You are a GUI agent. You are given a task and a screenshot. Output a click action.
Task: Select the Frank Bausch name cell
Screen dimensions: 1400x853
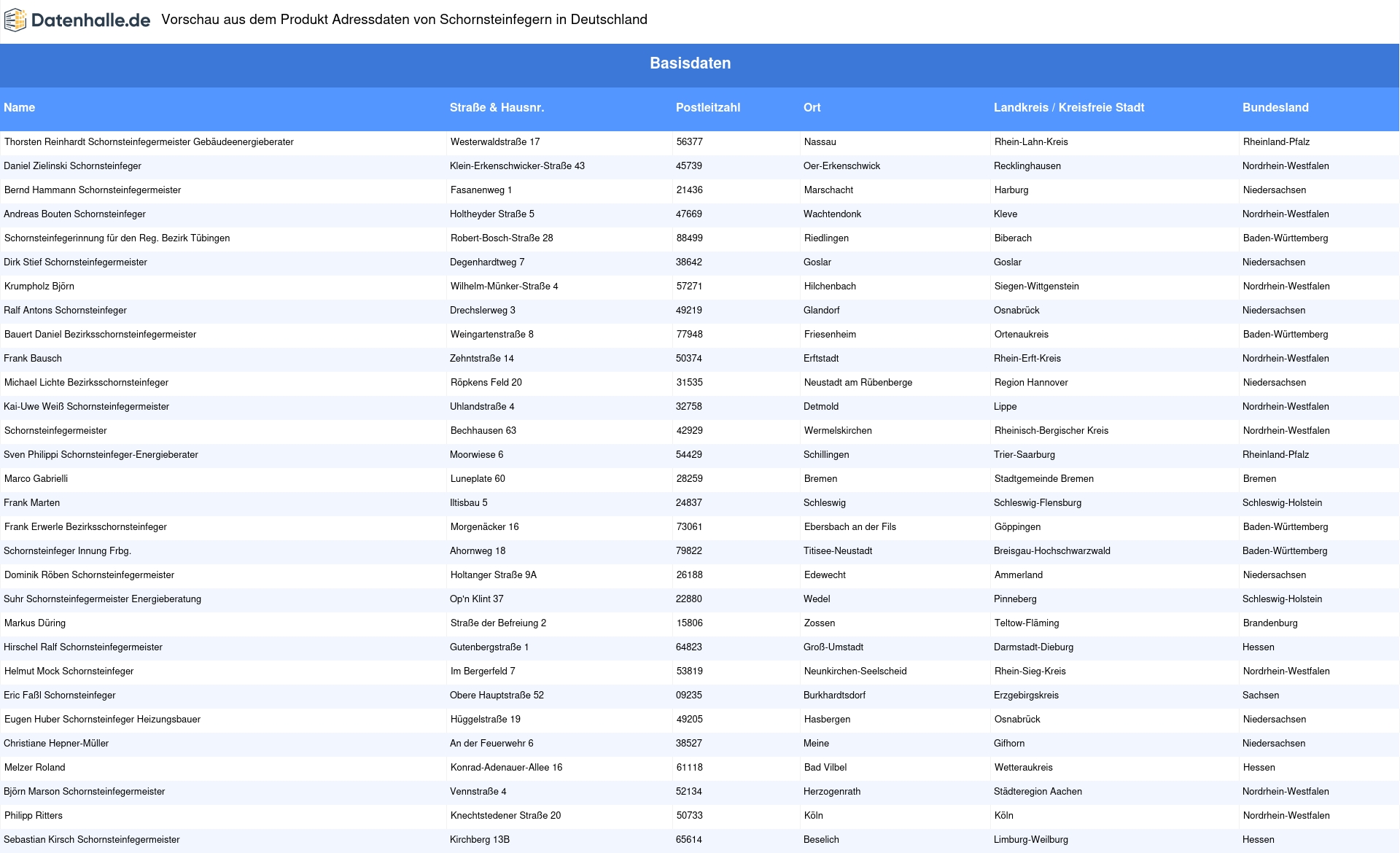coord(33,359)
